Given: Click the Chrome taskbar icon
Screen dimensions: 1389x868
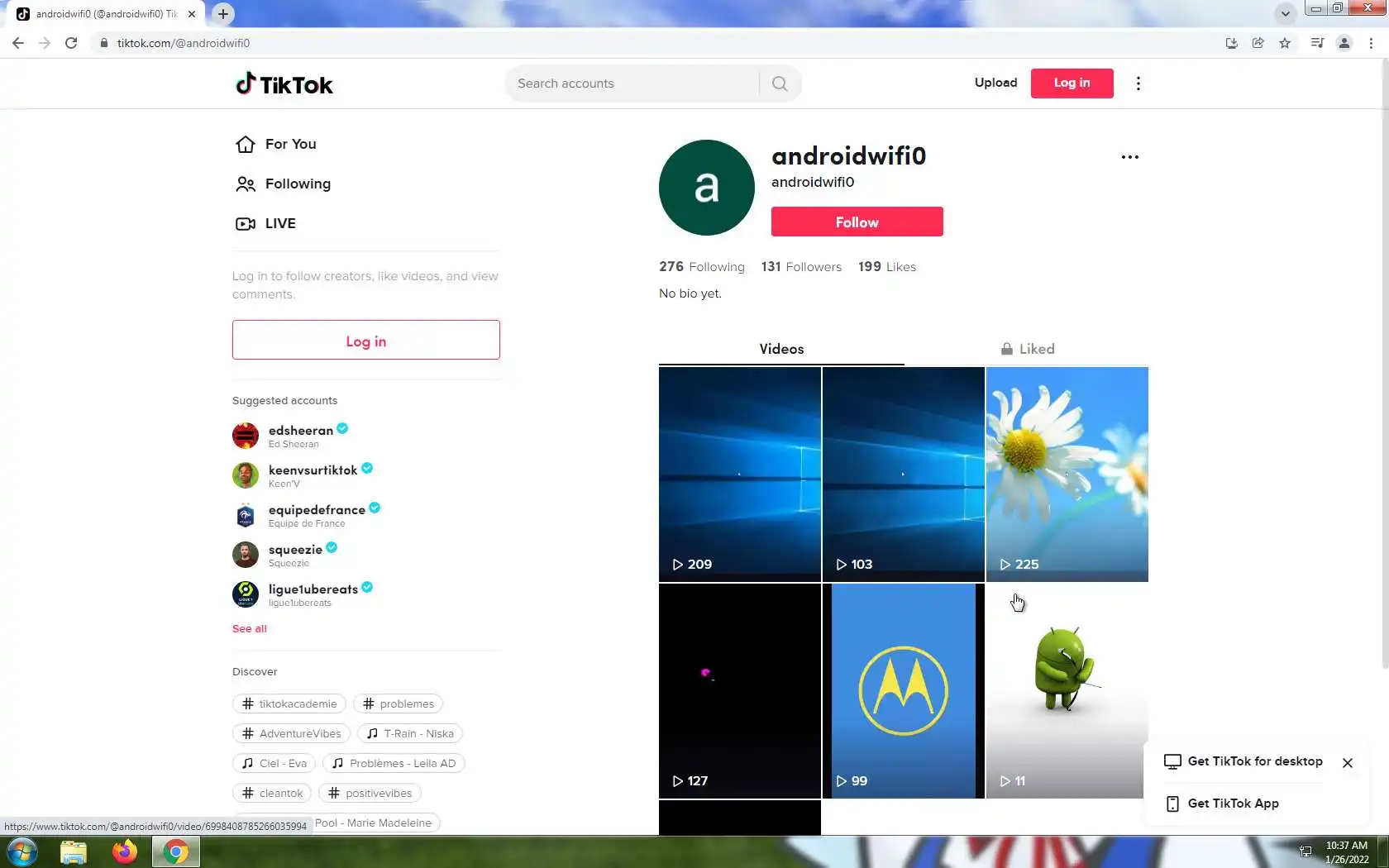Looking at the screenshot, I should coord(176,851).
